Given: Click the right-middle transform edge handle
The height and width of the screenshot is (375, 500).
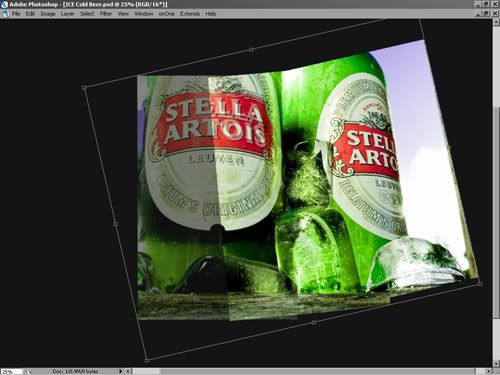Looking at the screenshot, I should click(x=449, y=148).
